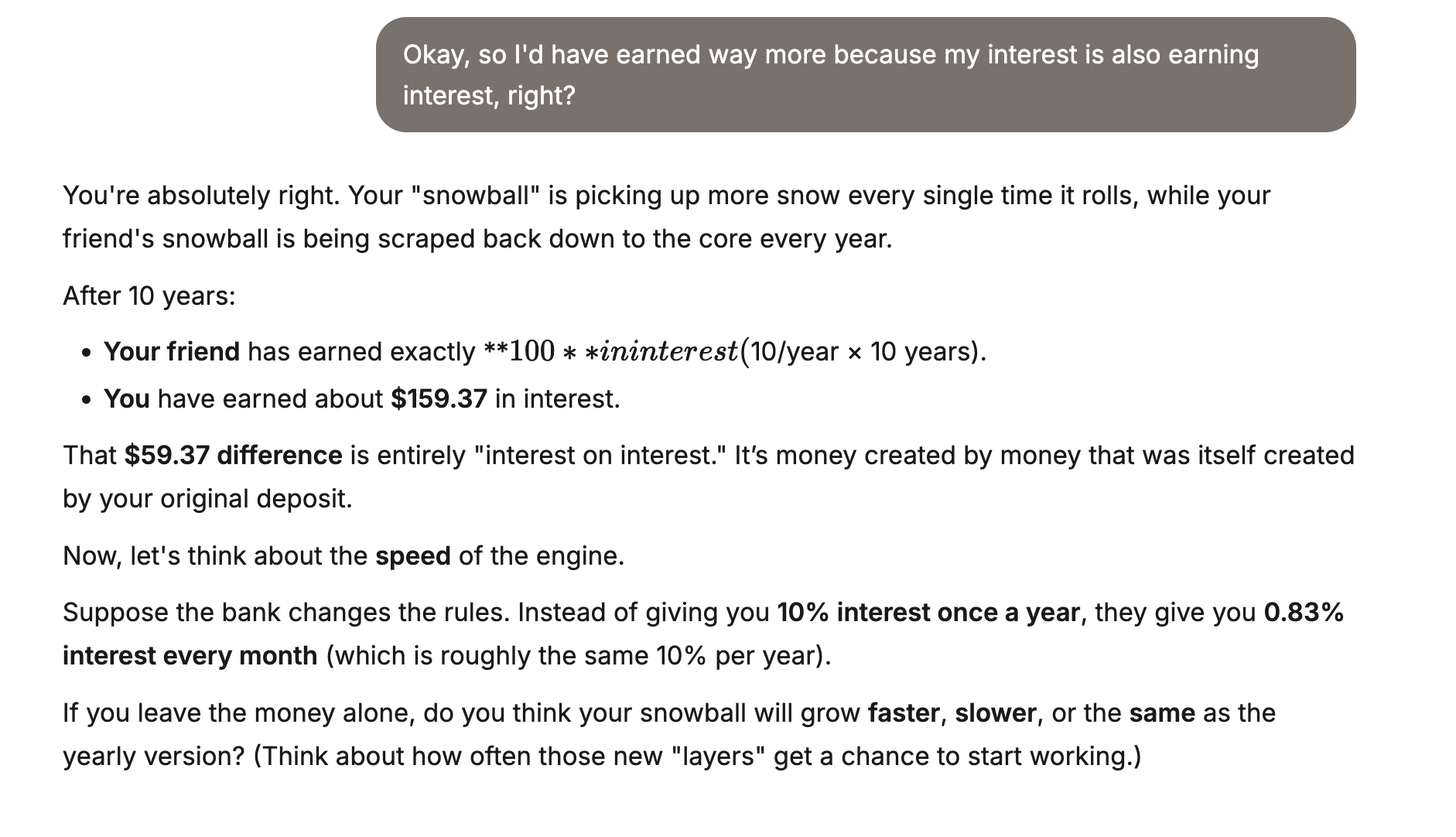1456x837 pixels.
Task: Click the bold "interest every month" phrase
Action: pyautogui.click(x=190, y=656)
